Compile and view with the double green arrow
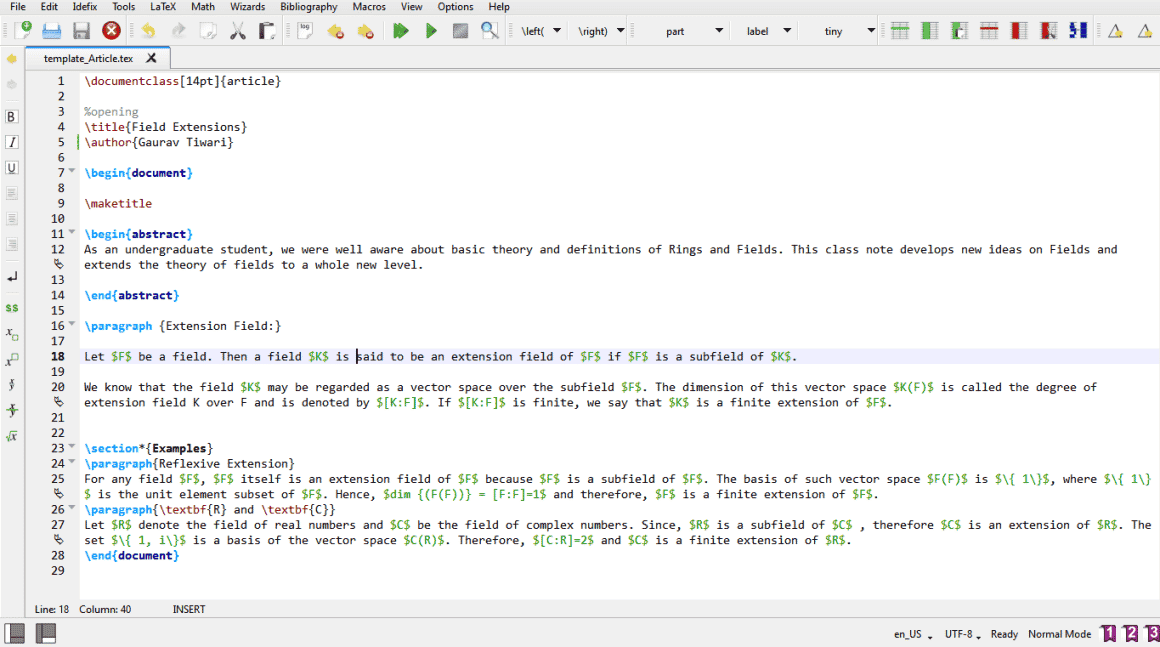Screen dimensions: 1160x647 (x=400, y=30)
